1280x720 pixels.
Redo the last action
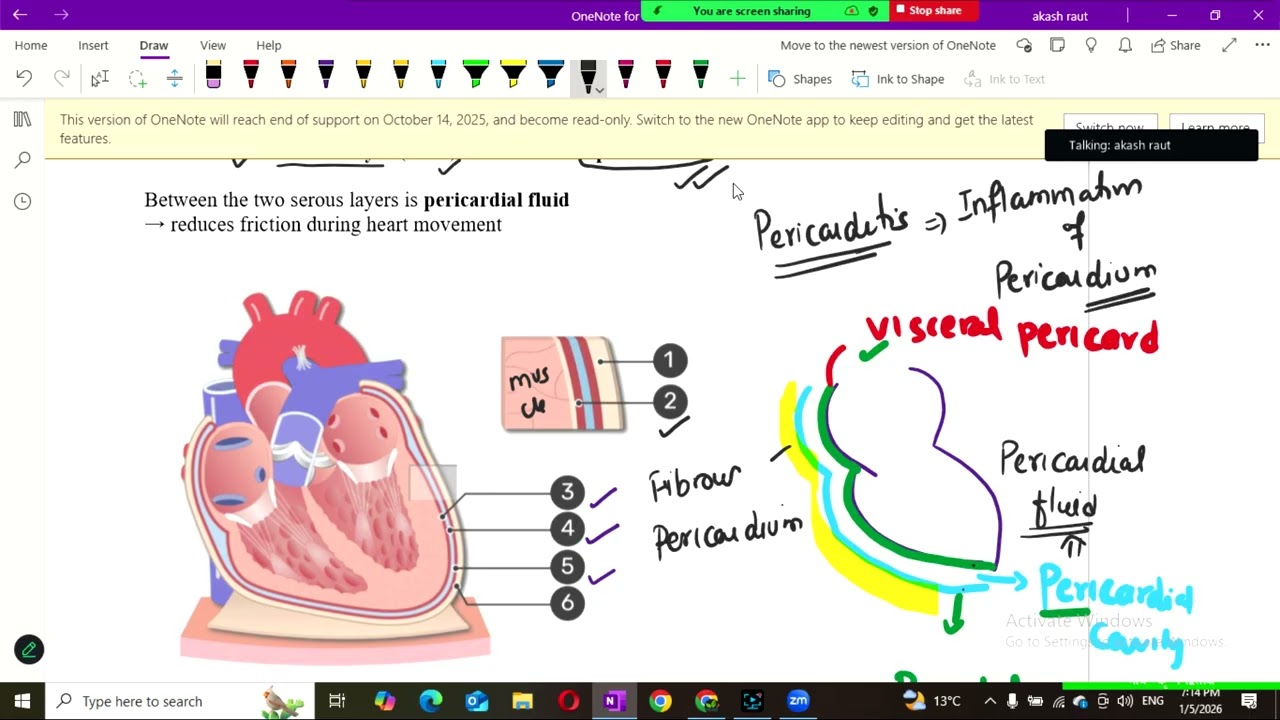coord(62,78)
